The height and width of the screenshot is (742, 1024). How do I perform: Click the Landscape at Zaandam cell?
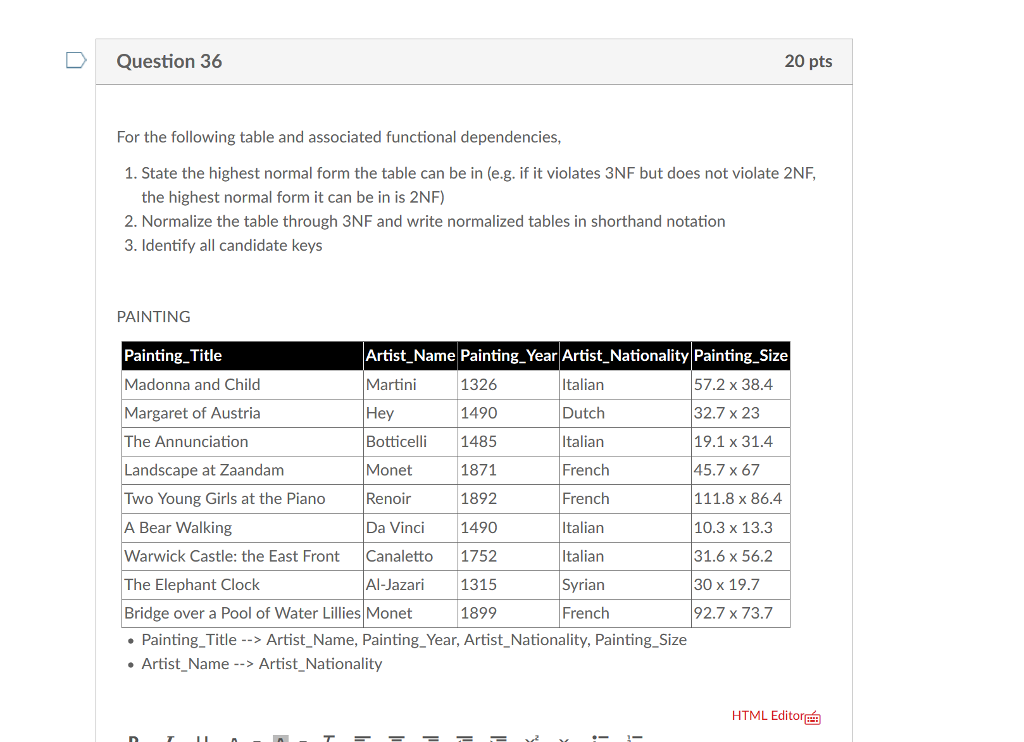242,470
